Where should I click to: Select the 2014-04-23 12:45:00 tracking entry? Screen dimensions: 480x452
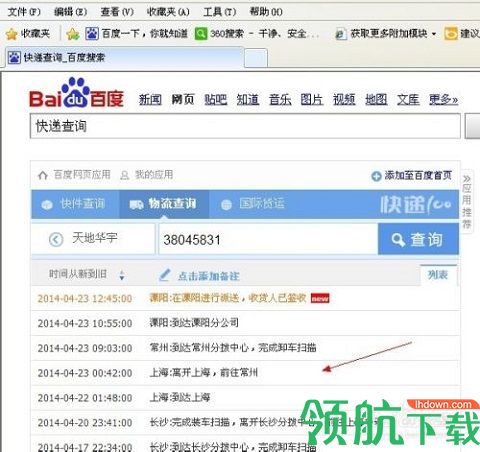[245, 298]
